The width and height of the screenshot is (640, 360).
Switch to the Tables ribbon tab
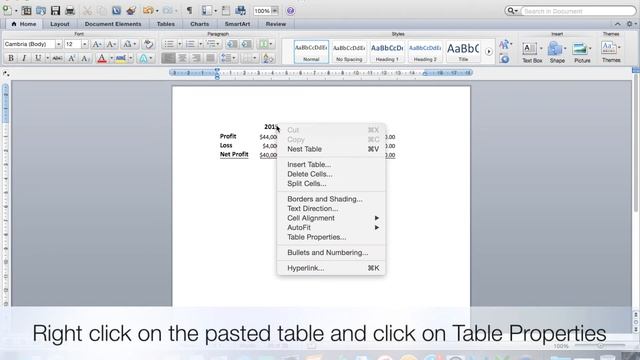[166, 24]
